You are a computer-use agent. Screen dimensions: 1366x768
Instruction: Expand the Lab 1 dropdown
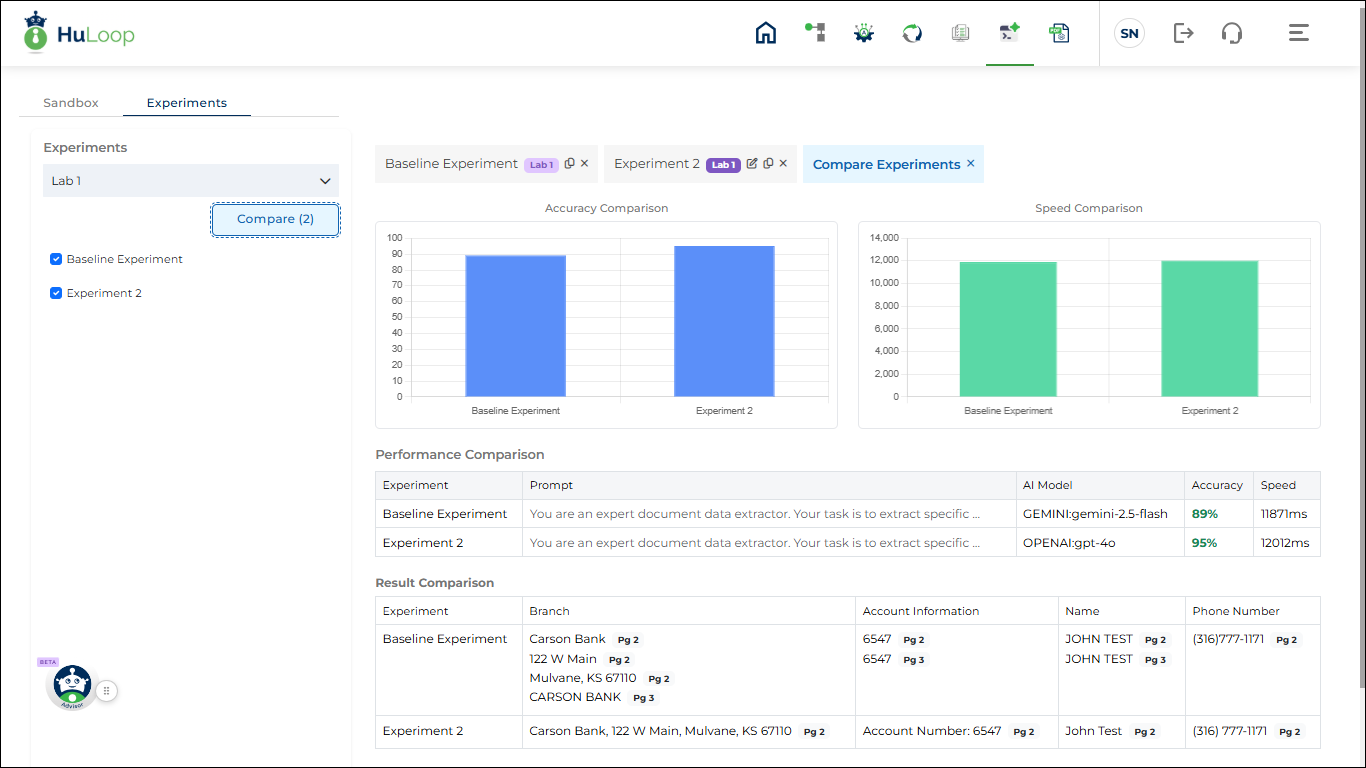(x=190, y=181)
